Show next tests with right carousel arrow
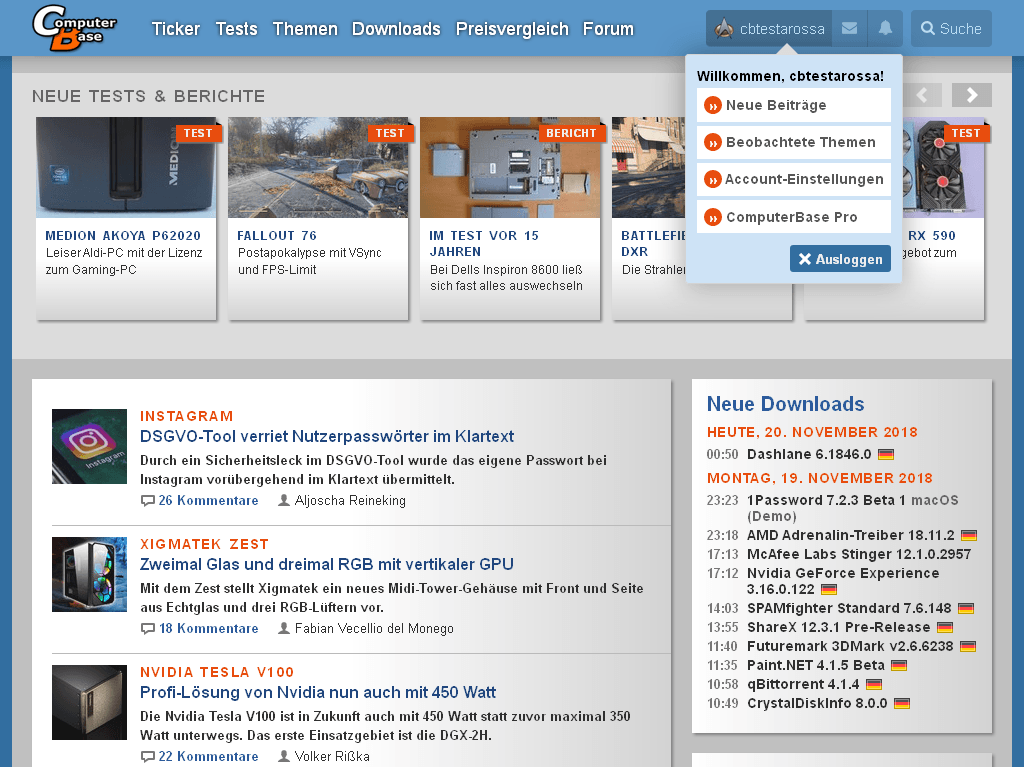 (972, 95)
